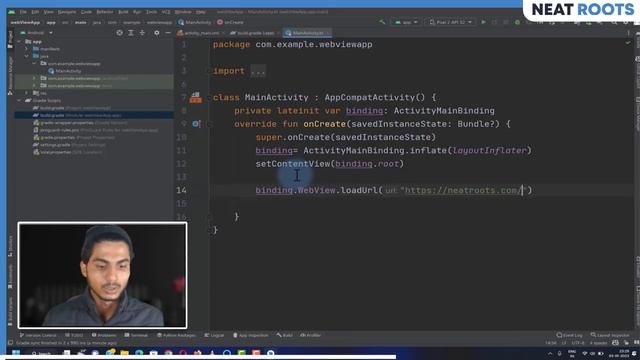Open the Logcat tool window
The image size is (640, 360).
coord(214,335)
